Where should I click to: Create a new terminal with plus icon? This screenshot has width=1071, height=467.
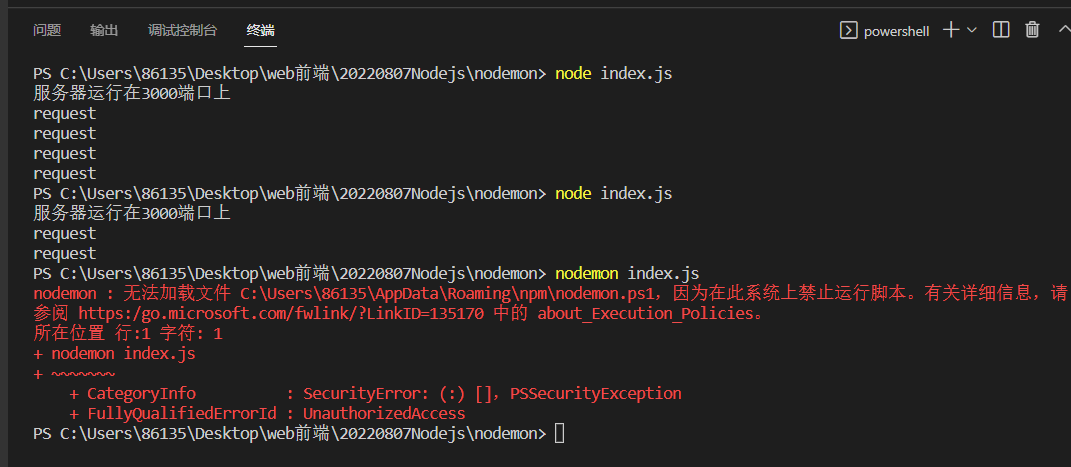[x=951, y=30]
